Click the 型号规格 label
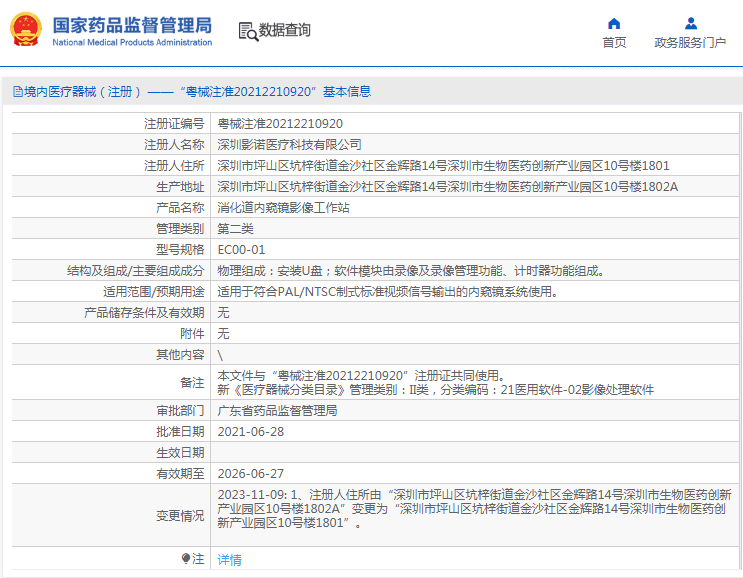743x578 pixels. (180, 250)
